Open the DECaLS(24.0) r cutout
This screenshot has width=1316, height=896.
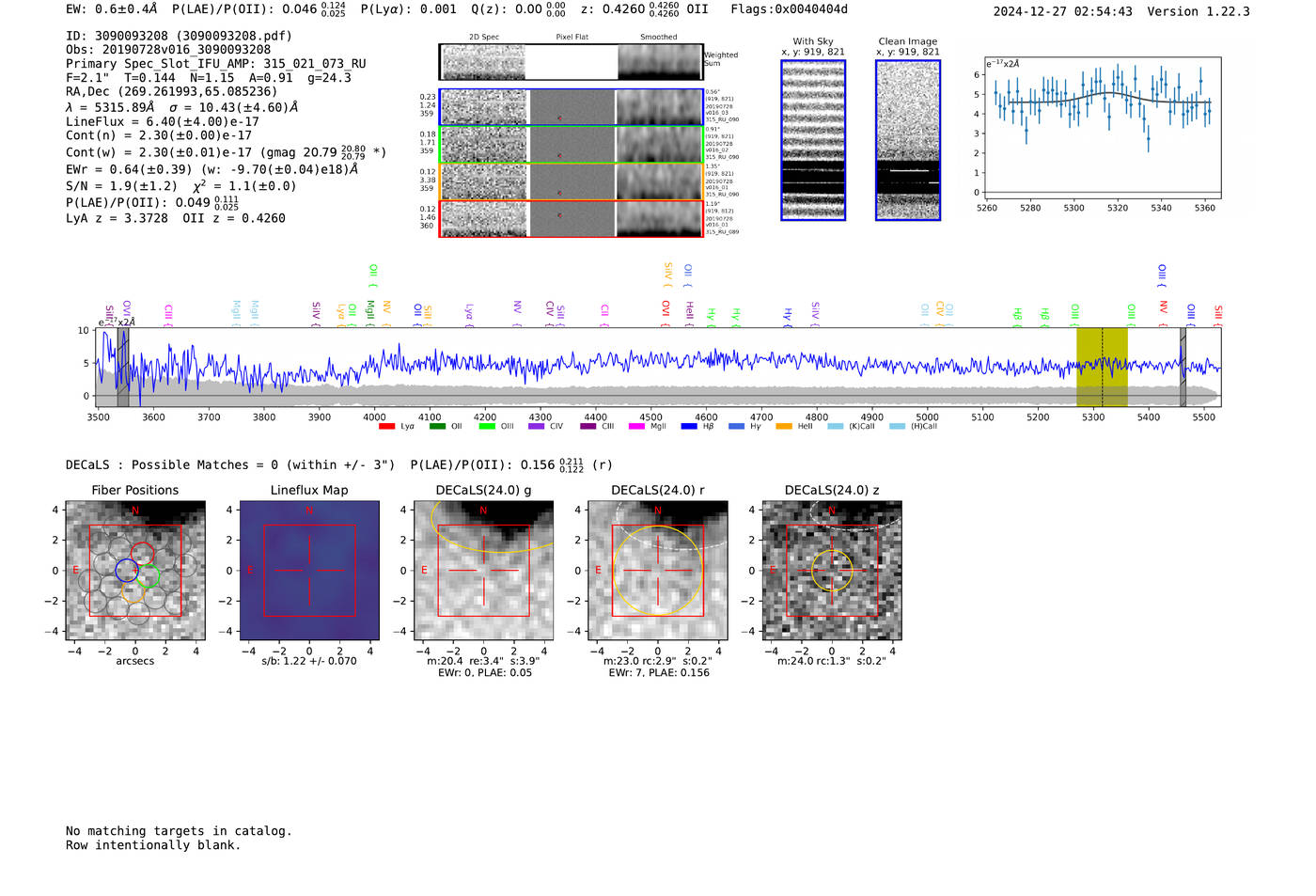pos(658,571)
